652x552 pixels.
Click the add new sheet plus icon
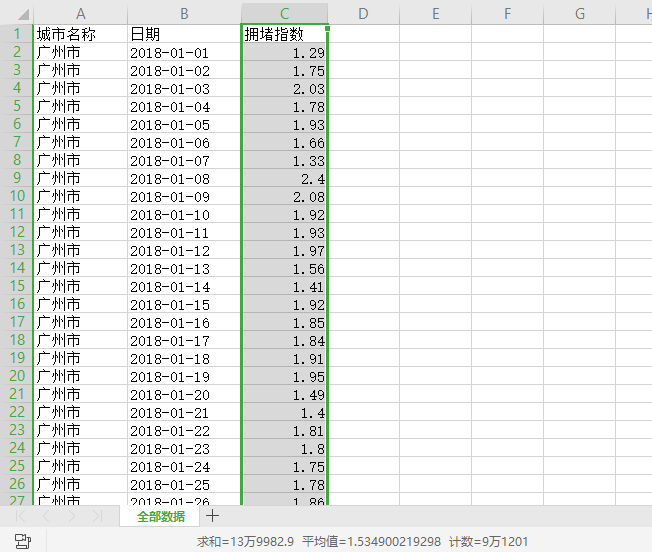coord(212,516)
